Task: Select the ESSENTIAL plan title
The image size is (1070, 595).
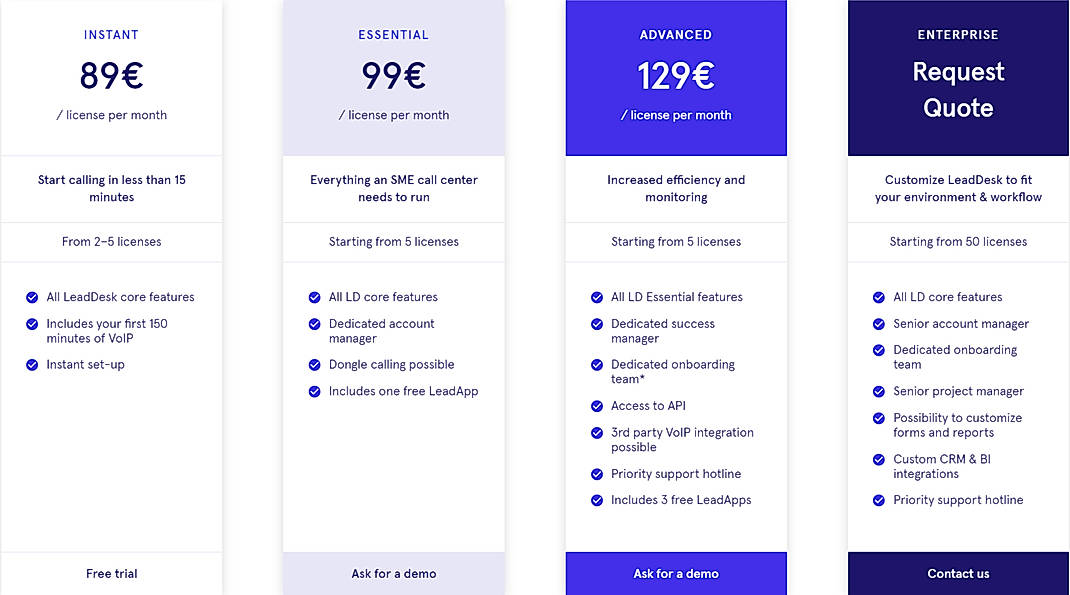Action: pos(393,35)
